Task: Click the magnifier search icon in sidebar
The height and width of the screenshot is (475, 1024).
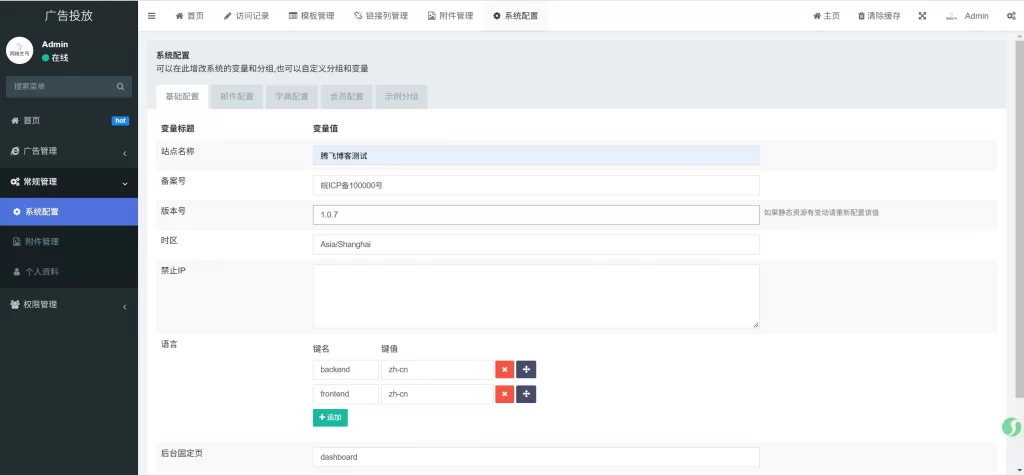Action: tap(120, 86)
